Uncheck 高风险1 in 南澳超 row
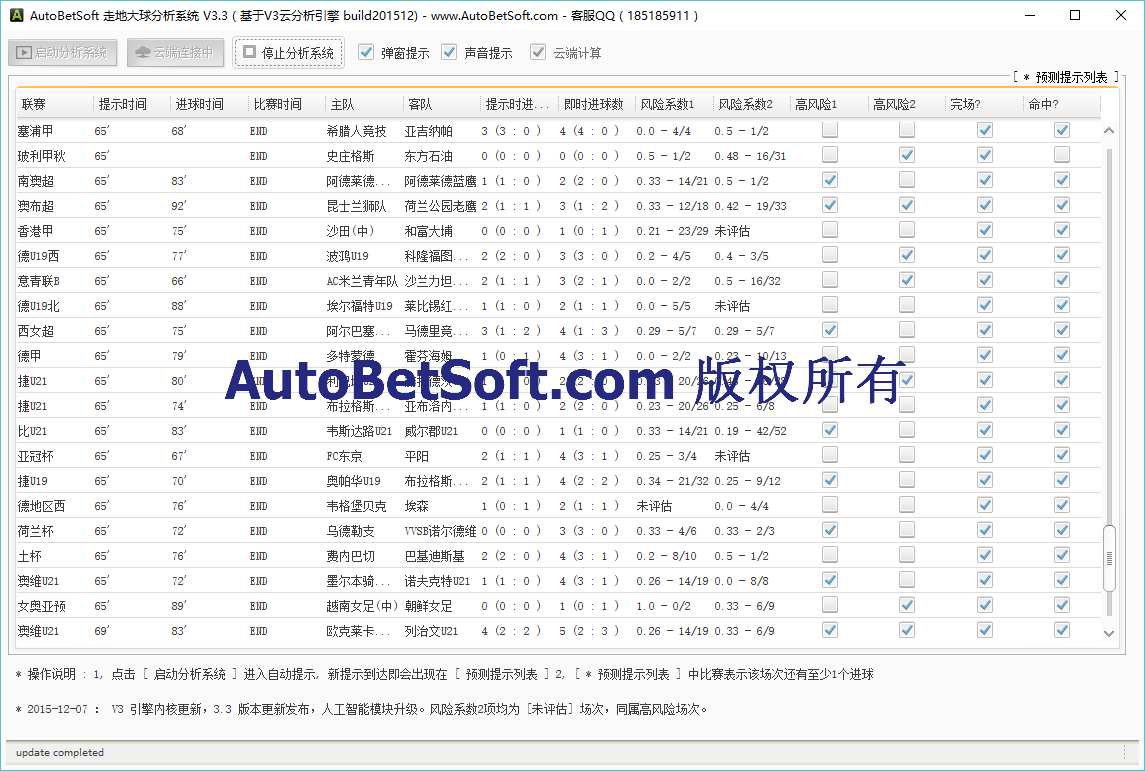1145x771 pixels. 830,180
